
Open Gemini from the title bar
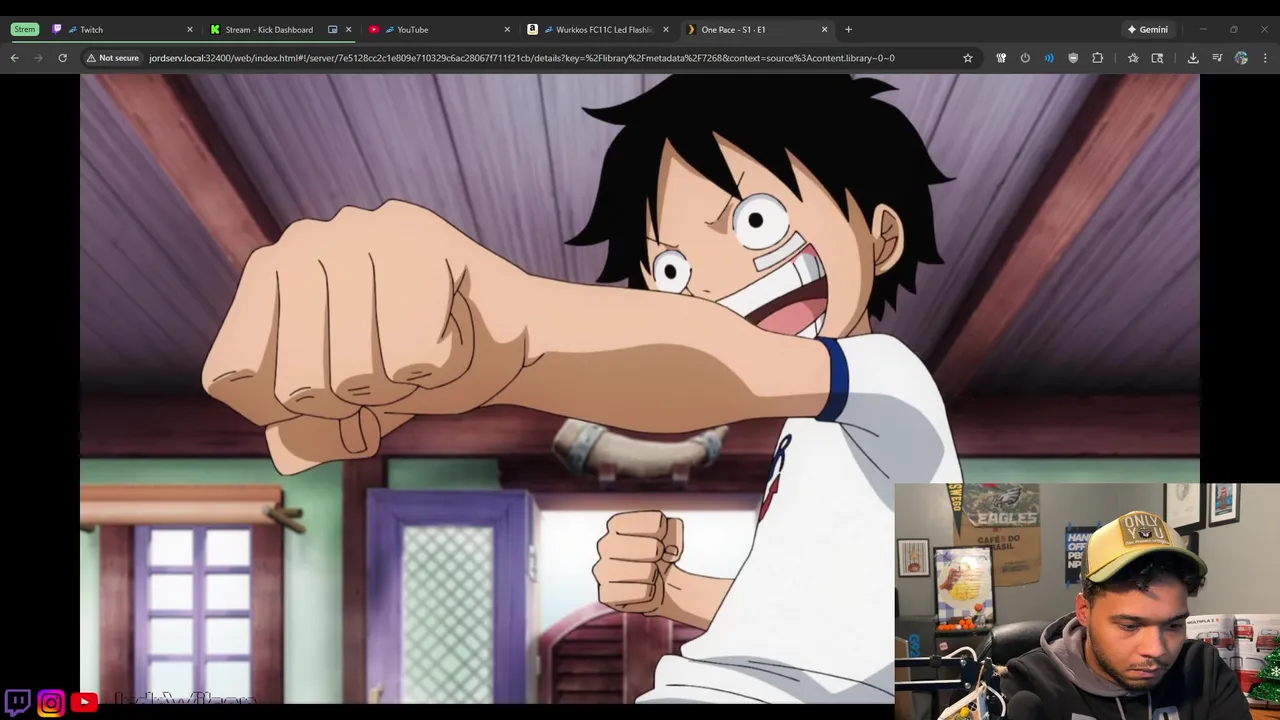[1147, 29]
